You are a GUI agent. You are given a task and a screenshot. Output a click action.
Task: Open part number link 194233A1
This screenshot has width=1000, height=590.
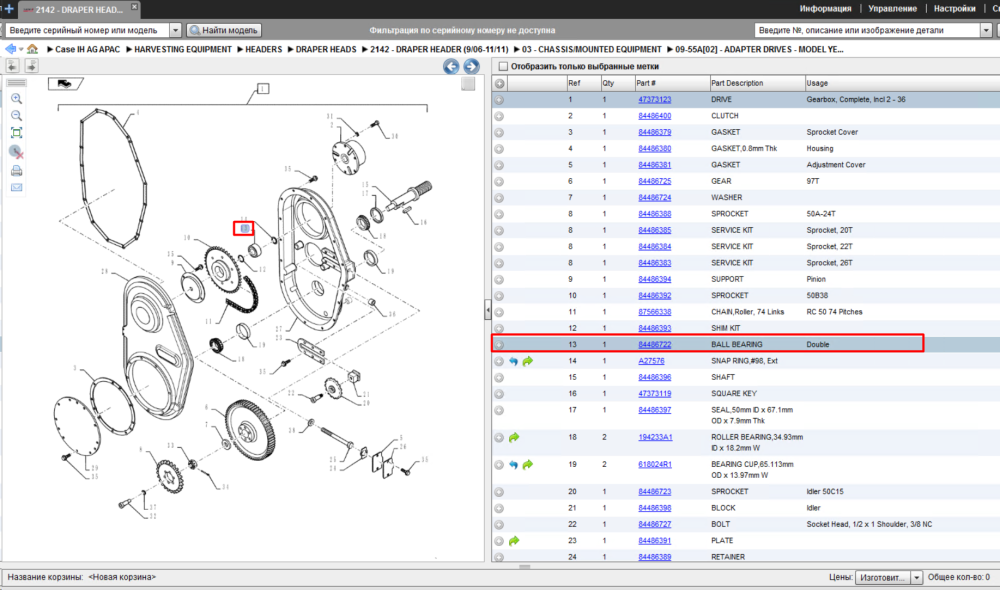point(655,438)
